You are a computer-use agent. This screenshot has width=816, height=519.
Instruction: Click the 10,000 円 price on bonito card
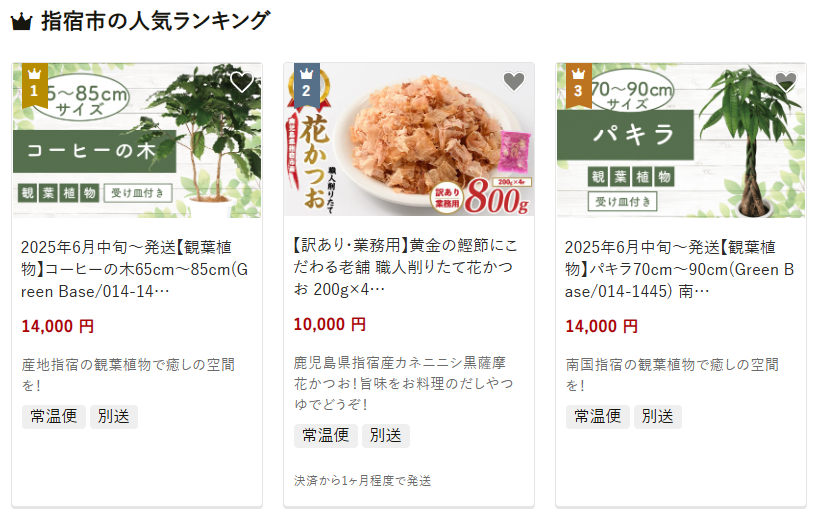329,324
